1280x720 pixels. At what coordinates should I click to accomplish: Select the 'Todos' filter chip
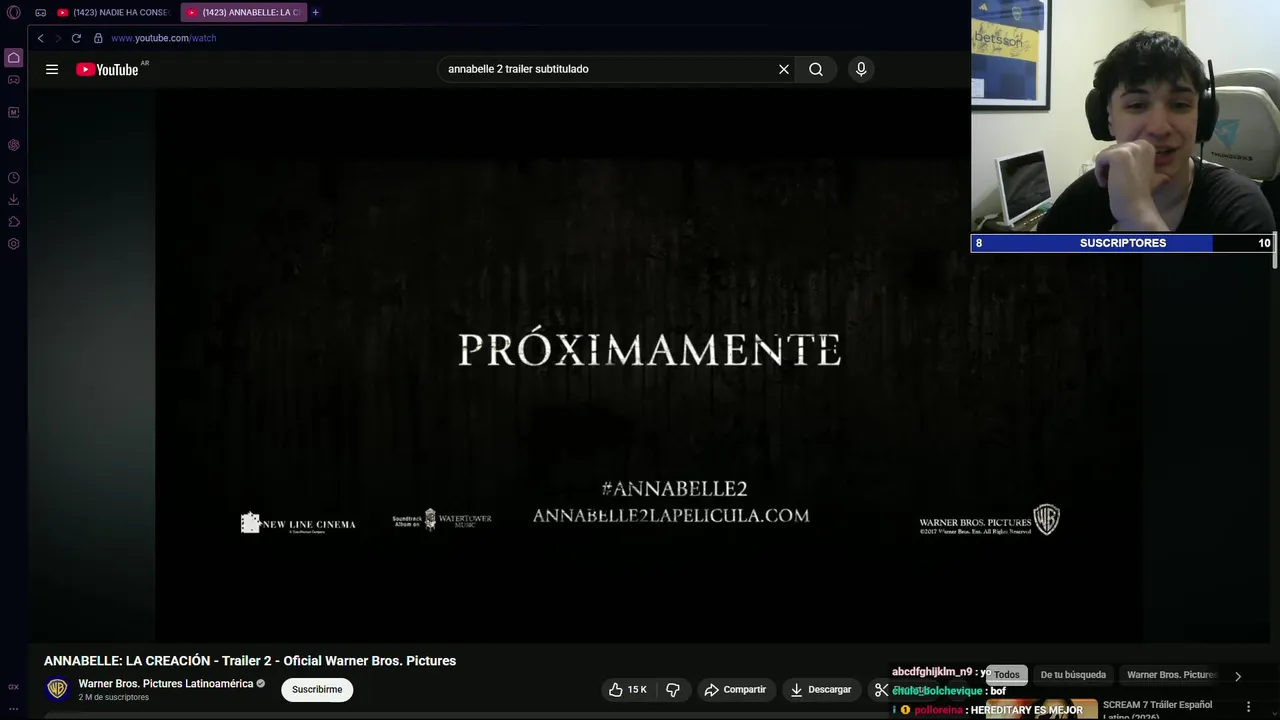pyautogui.click(x=1006, y=675)
